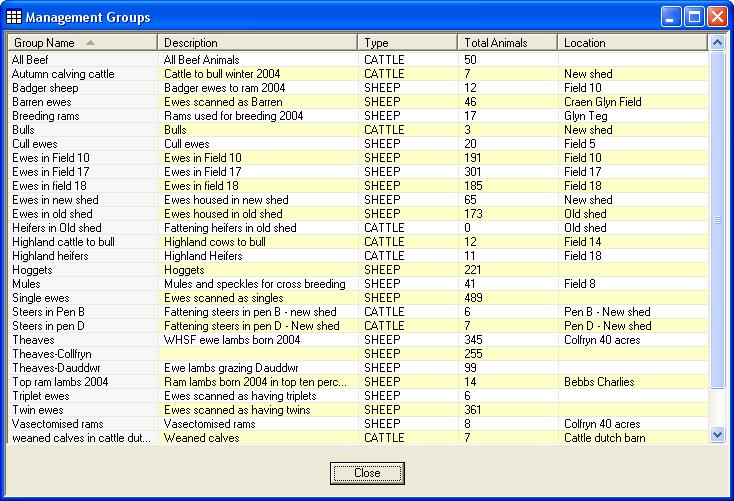Select the Cull ewes group name
The width and height of the screenshot is (734, 501).
click(x=35, y=144)
